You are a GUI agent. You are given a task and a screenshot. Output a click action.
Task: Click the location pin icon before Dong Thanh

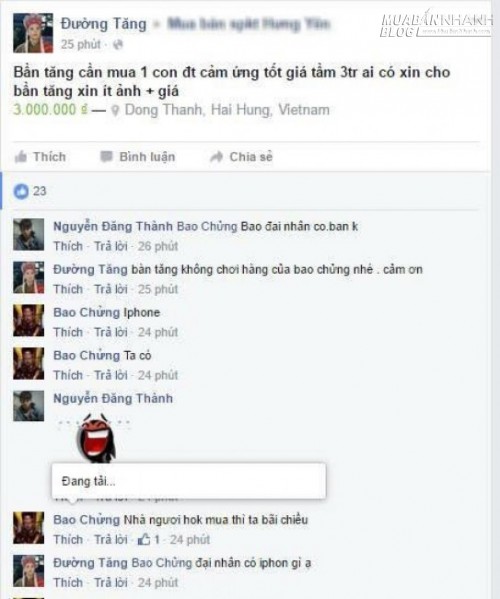[115, 111]
